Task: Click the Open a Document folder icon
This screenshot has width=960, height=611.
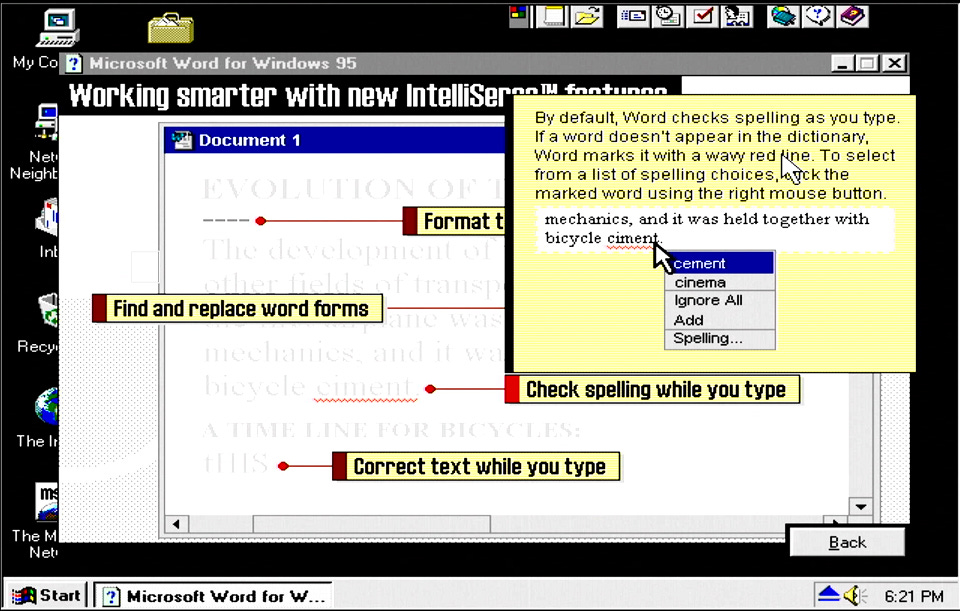Action: [x=587, y=17]
